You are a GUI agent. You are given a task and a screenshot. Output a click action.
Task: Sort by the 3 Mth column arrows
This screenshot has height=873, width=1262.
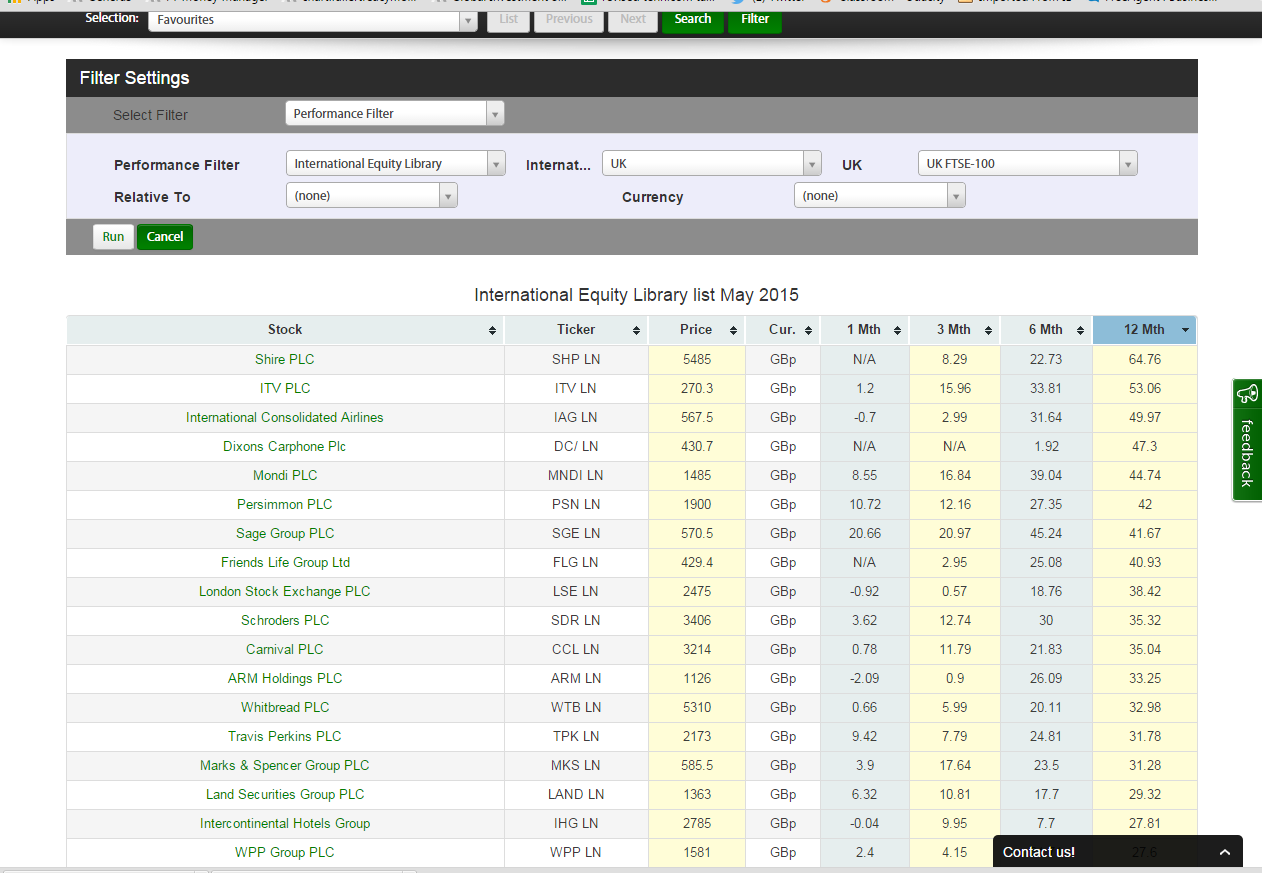click(x=988, y=330)
